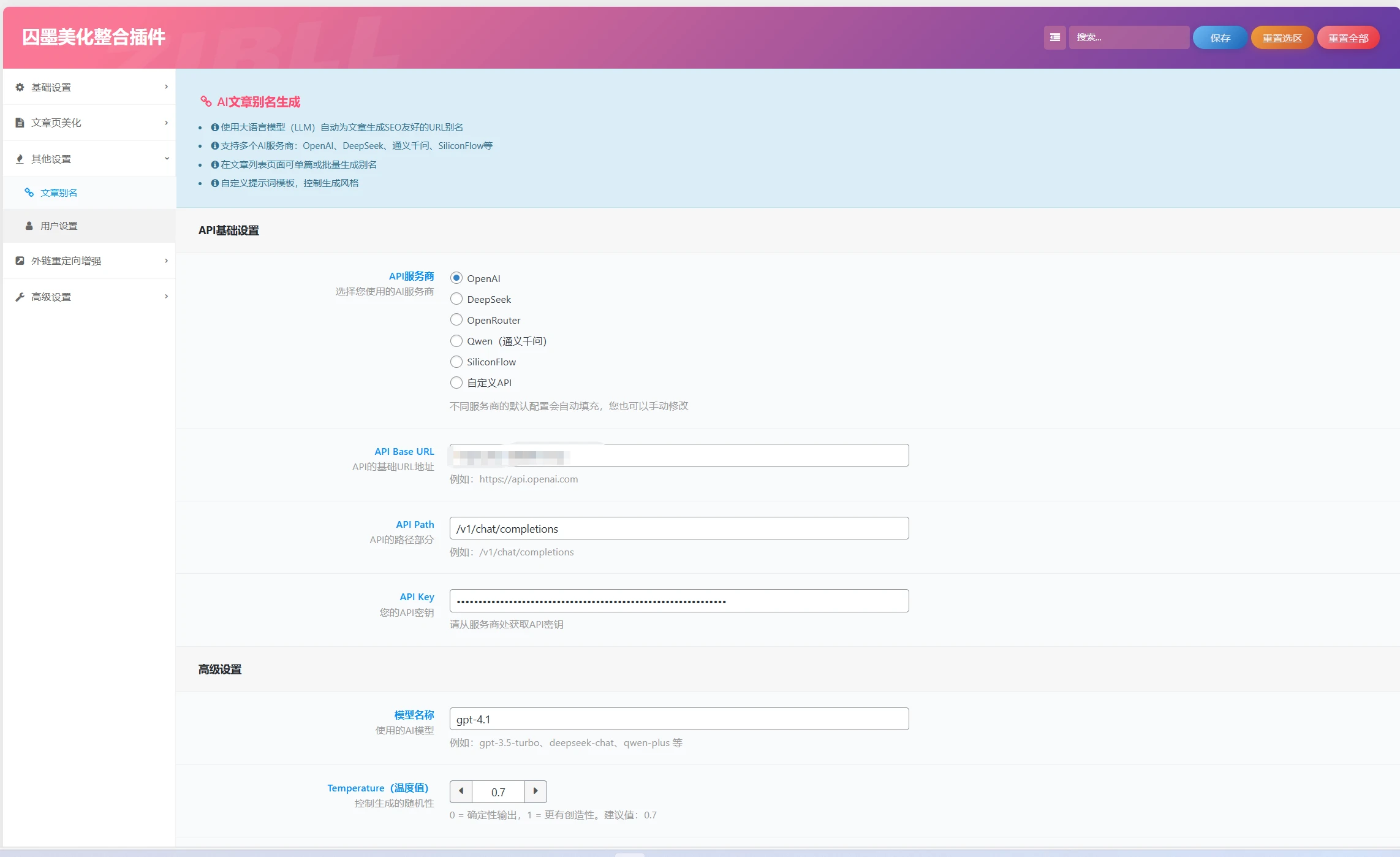The height and width of the screenshot is (857, 1400).
Task: Click the document icon for 文章页美化
Action: pos(20,123)
